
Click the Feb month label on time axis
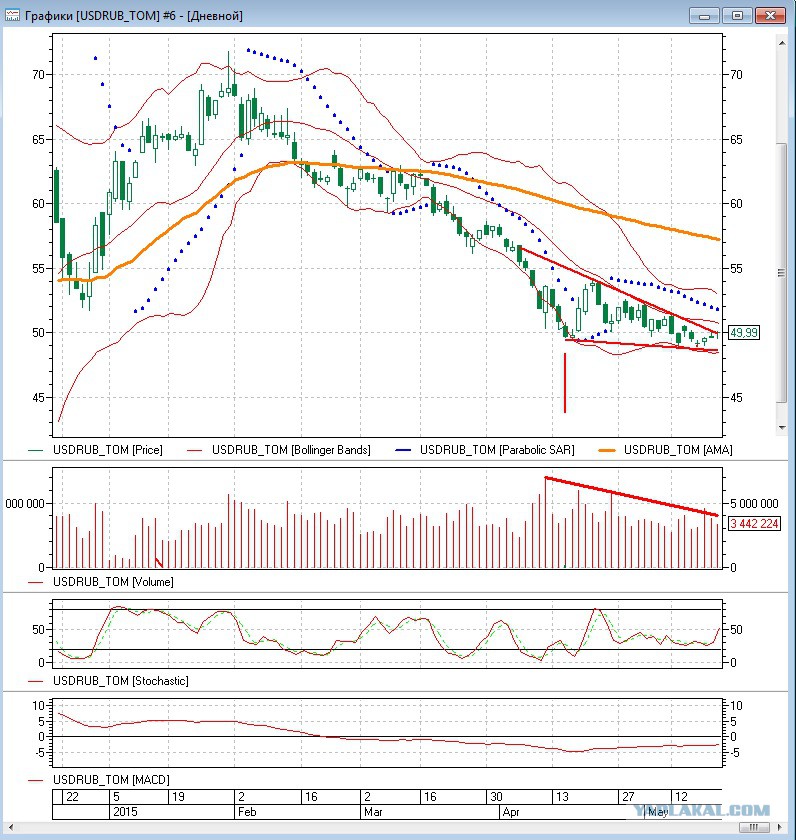247,812
